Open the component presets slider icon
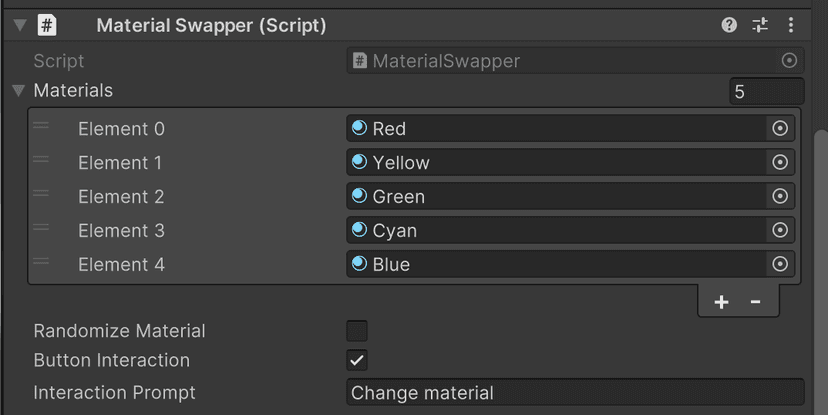This screenshot has width=828, height=415. coord(760,25)
